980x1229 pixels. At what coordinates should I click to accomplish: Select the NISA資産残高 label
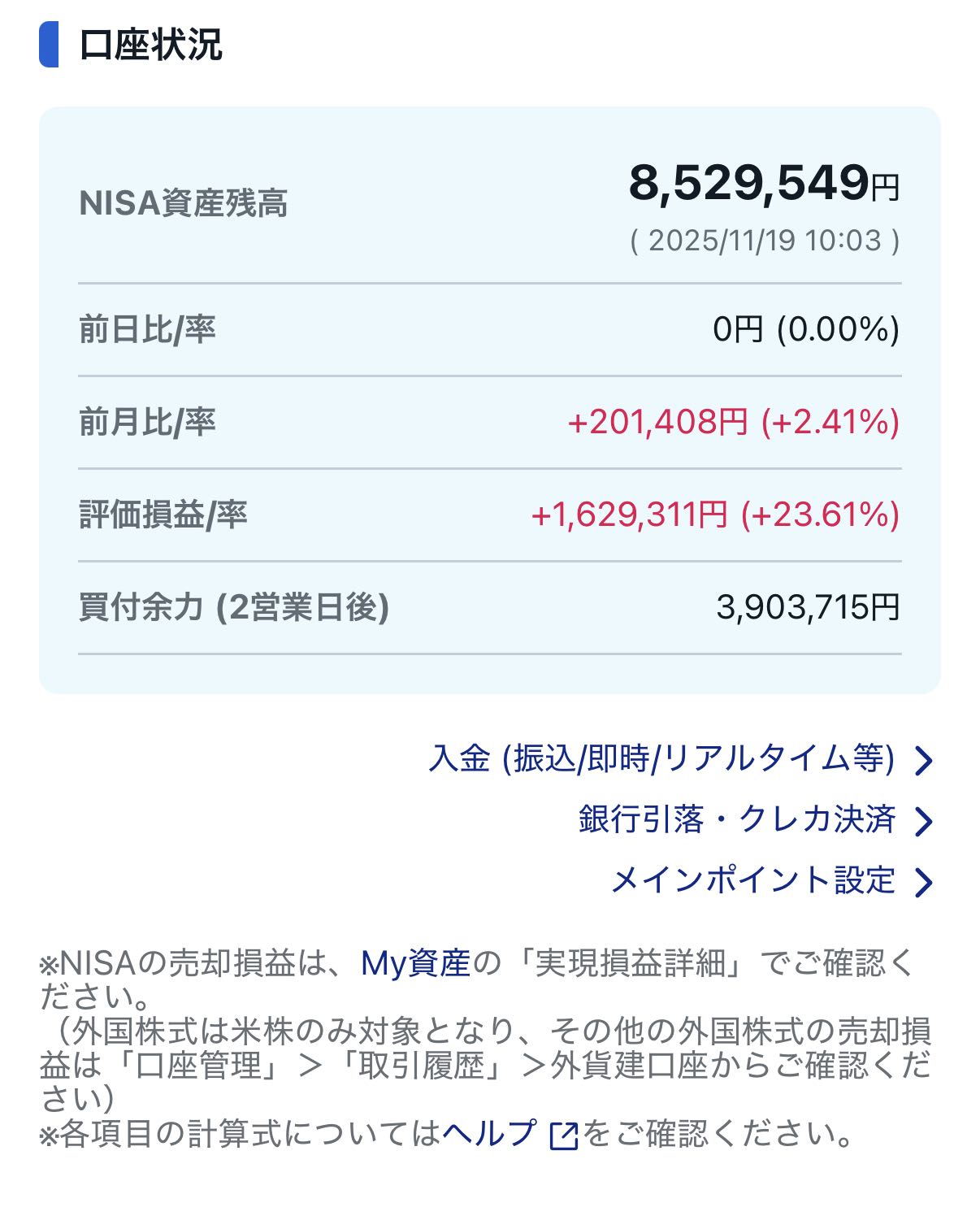pos(184,203)
